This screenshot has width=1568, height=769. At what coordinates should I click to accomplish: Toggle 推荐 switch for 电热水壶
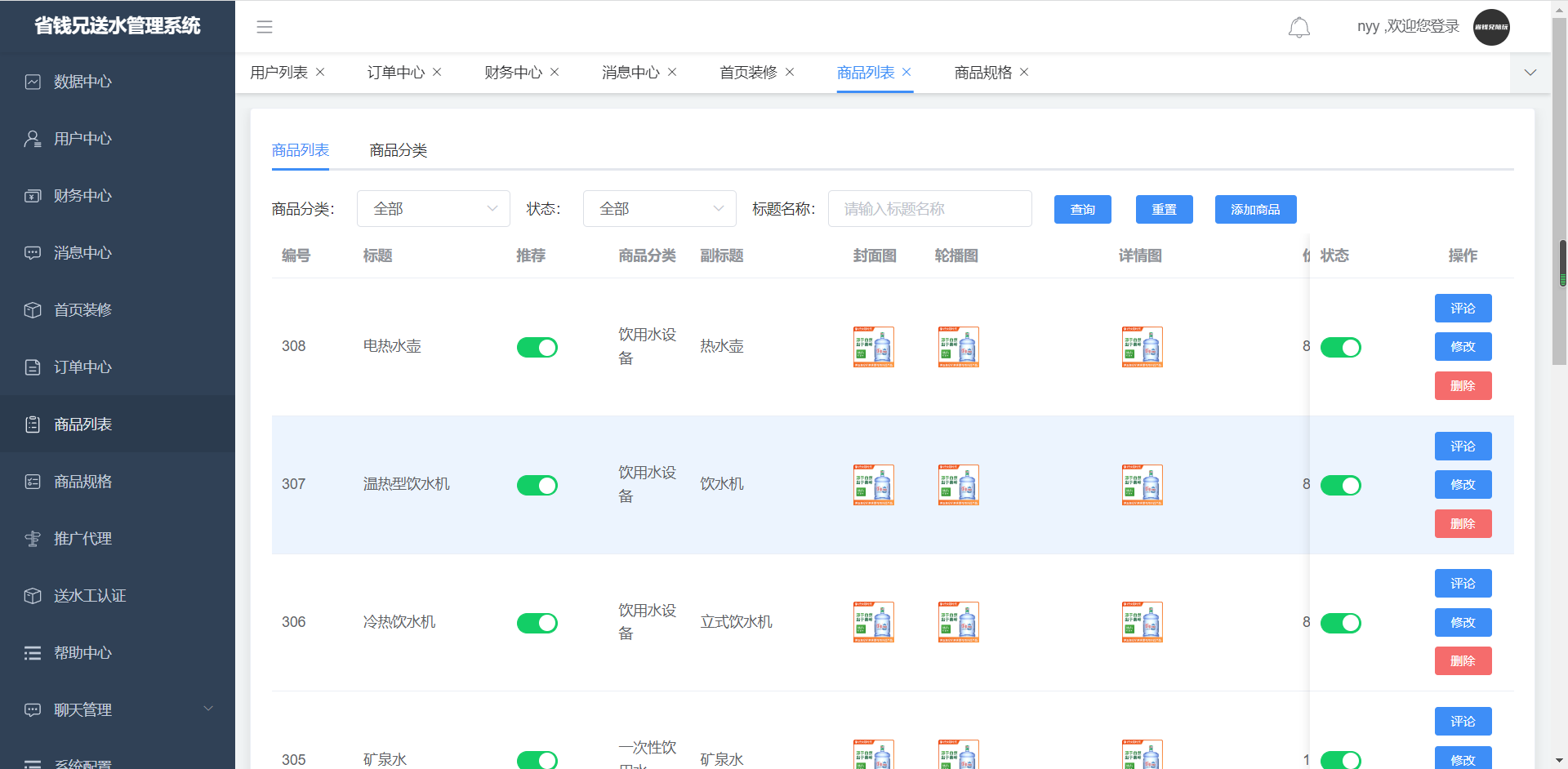pos(537,348)
